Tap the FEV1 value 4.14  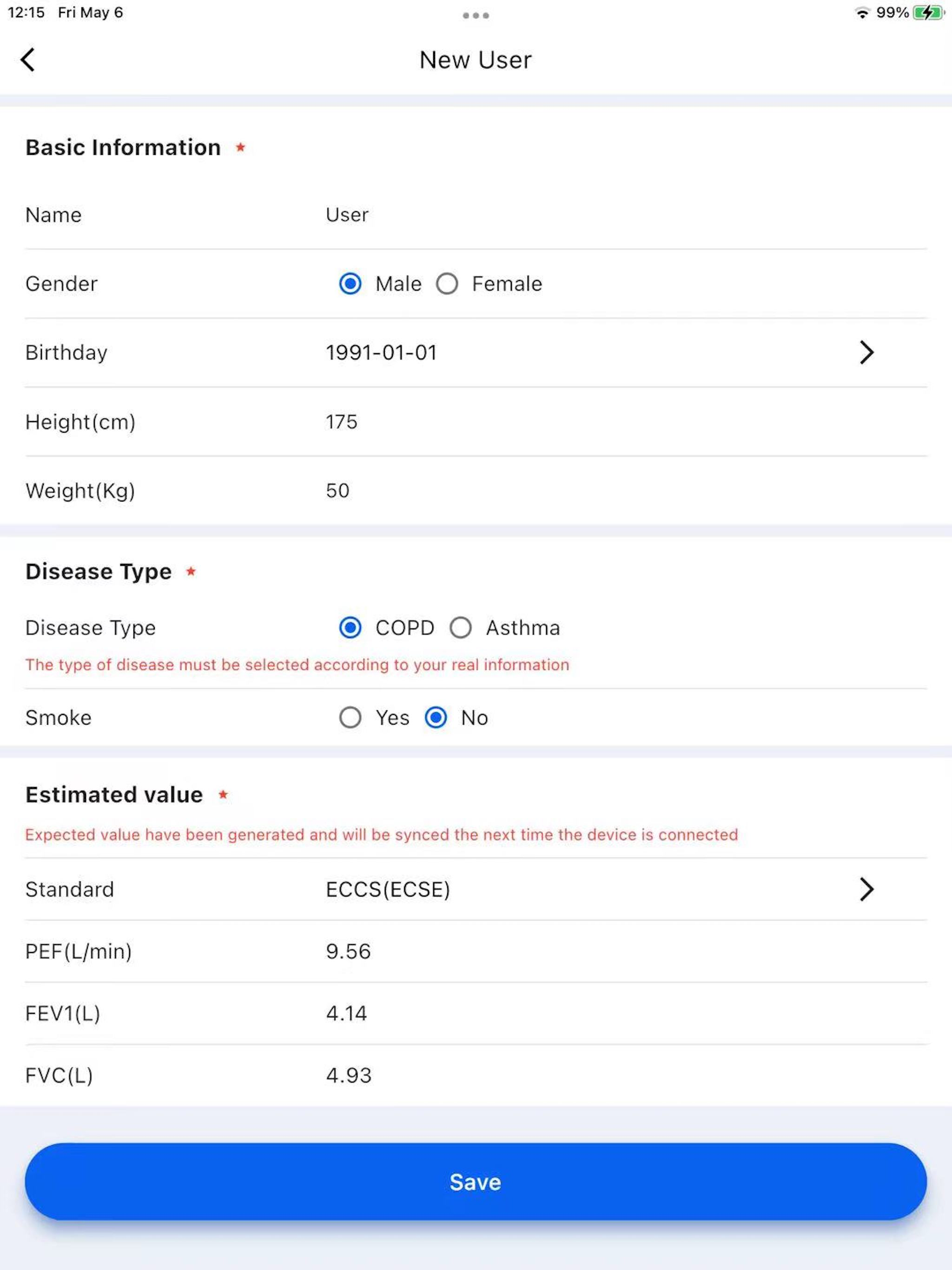(346, 1013)
